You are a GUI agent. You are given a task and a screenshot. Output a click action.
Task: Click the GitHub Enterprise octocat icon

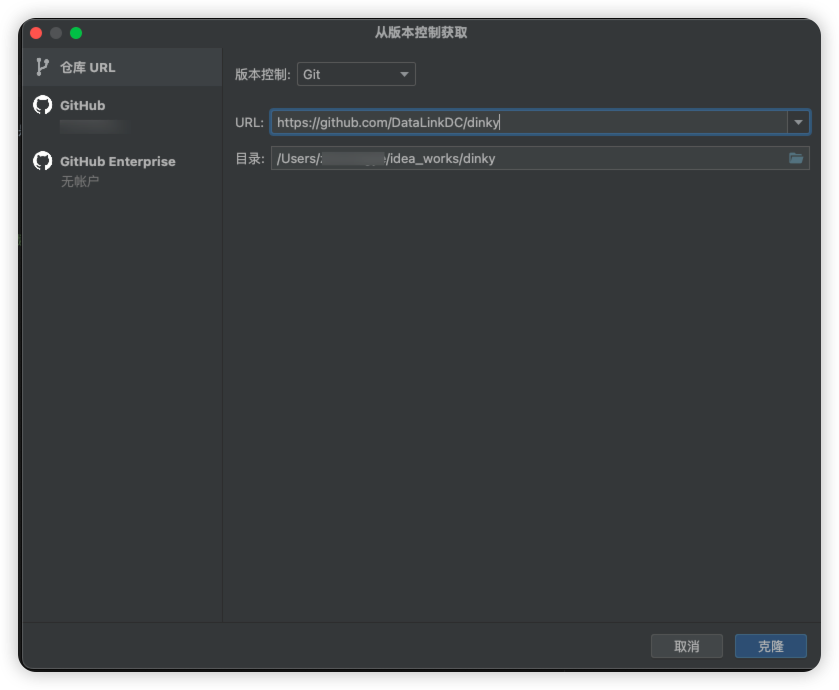tap(42, 160)
